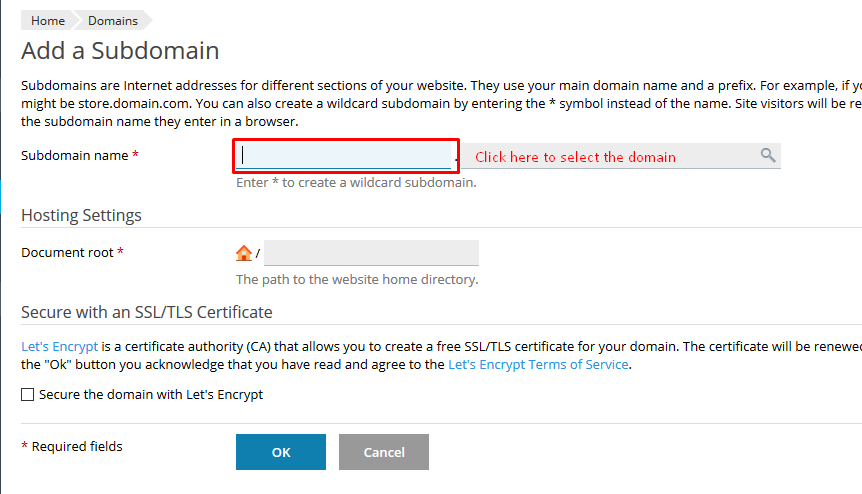Click the "Required fields" note

[x=77, y=446]
